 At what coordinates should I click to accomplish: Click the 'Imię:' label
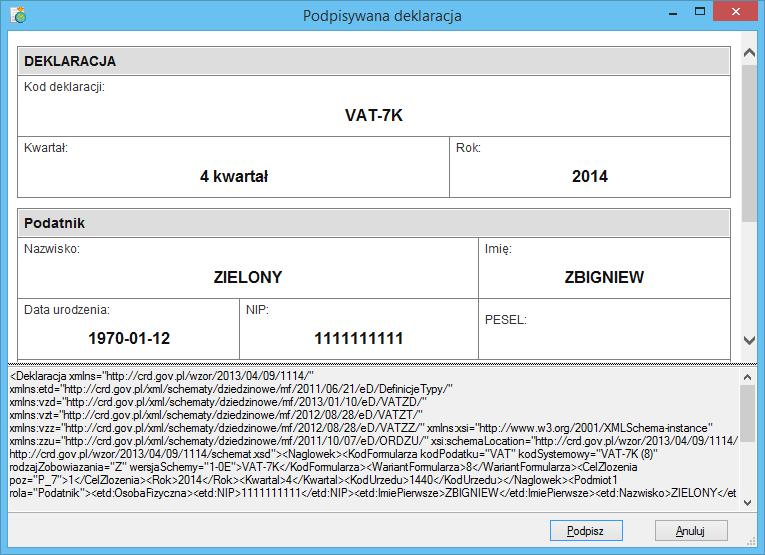point(498,249)
